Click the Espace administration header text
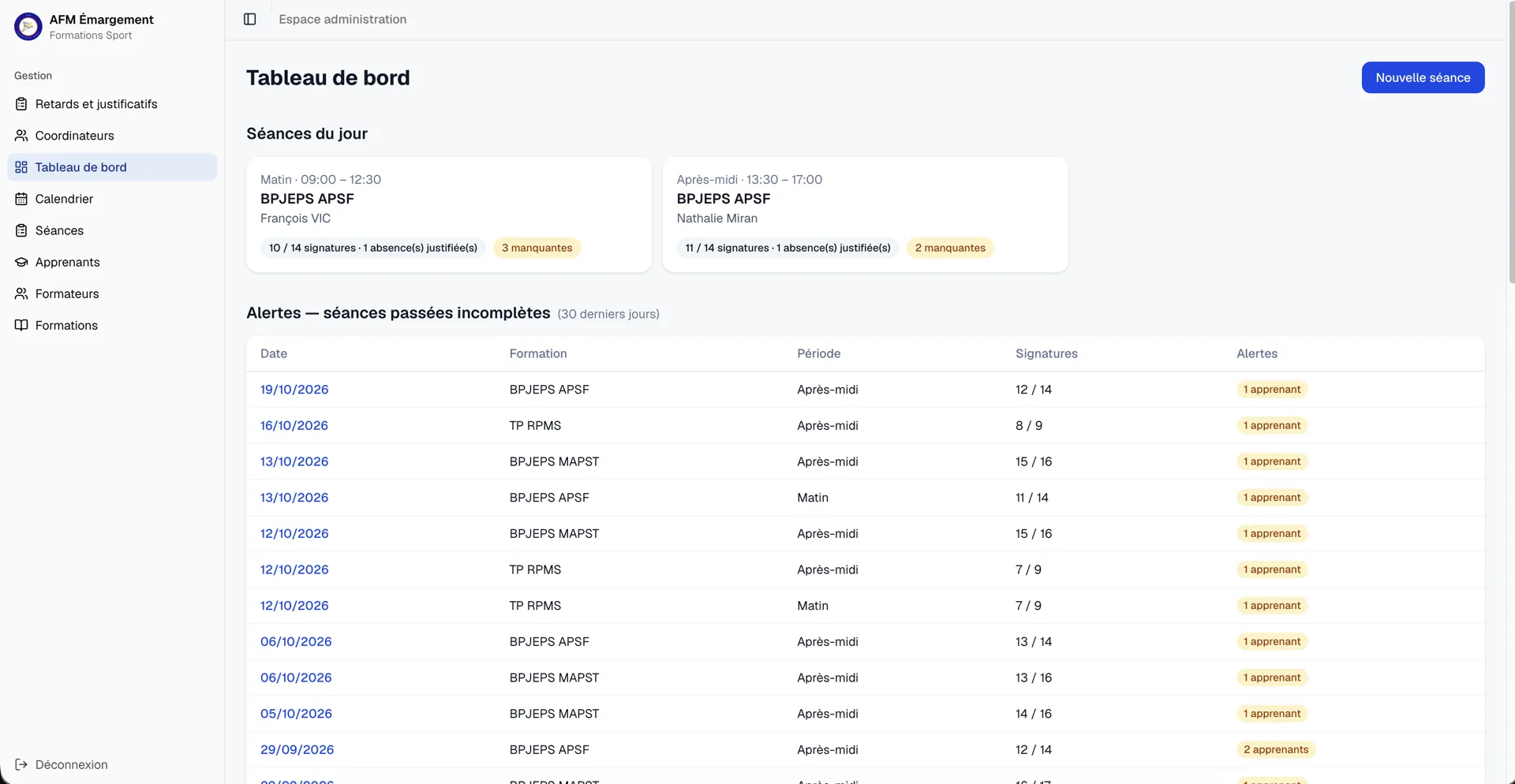Image resolution: width=1515 pixels, height=784 pixels. 342,19
